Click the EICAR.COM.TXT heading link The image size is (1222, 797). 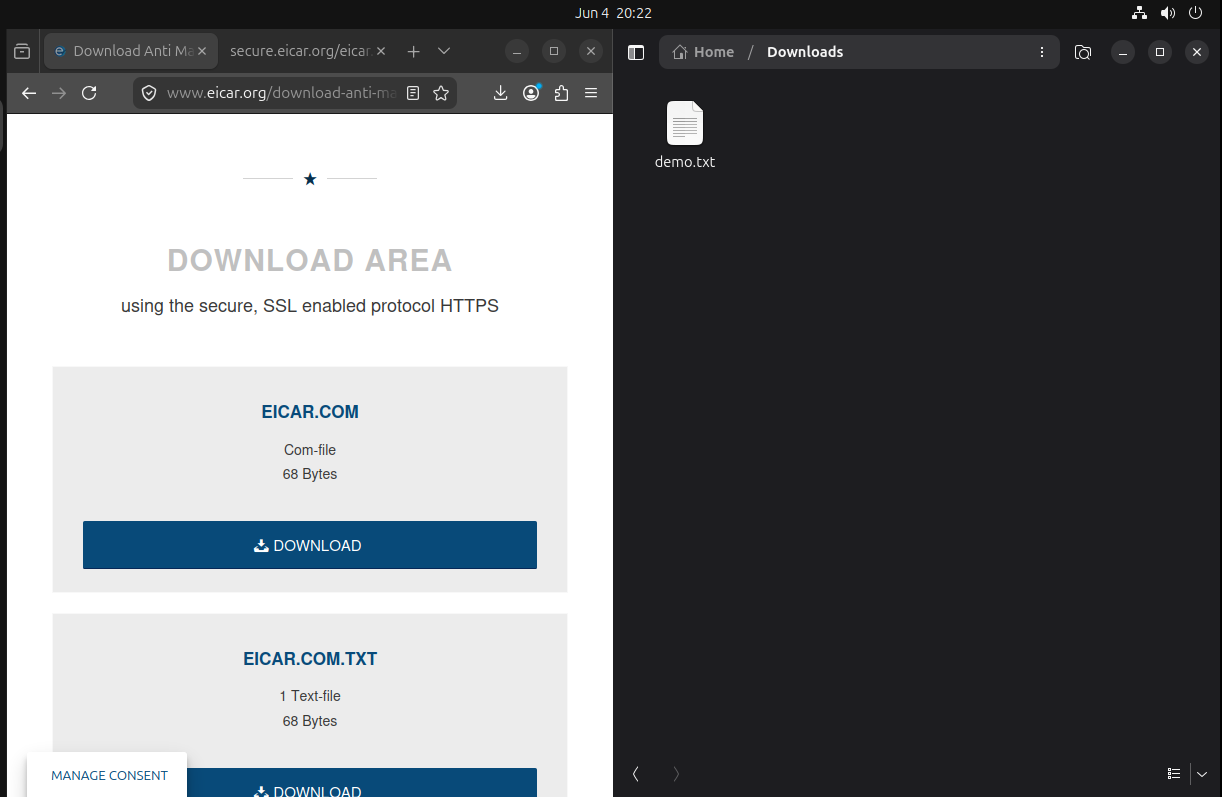tap(310, 659)
